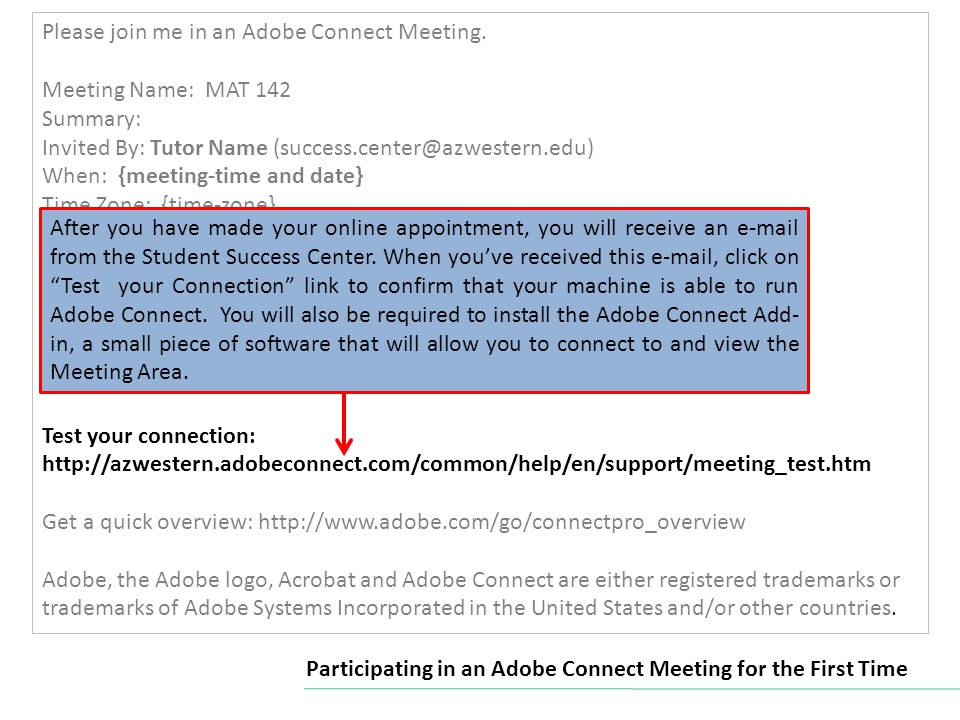The image size is (960, 720).
Task: Click 'Student Success Center' in the callout
Action: (x=258, y=257)
